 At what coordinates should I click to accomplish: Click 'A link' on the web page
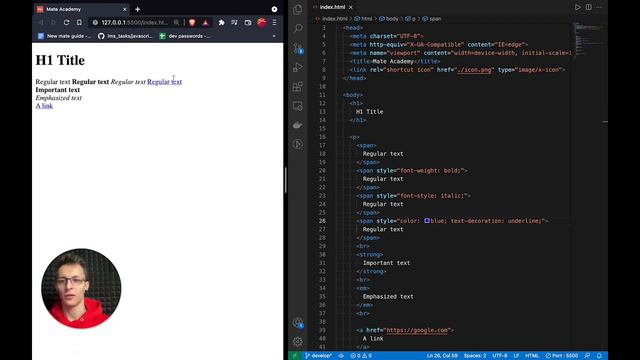pos(44,106)
